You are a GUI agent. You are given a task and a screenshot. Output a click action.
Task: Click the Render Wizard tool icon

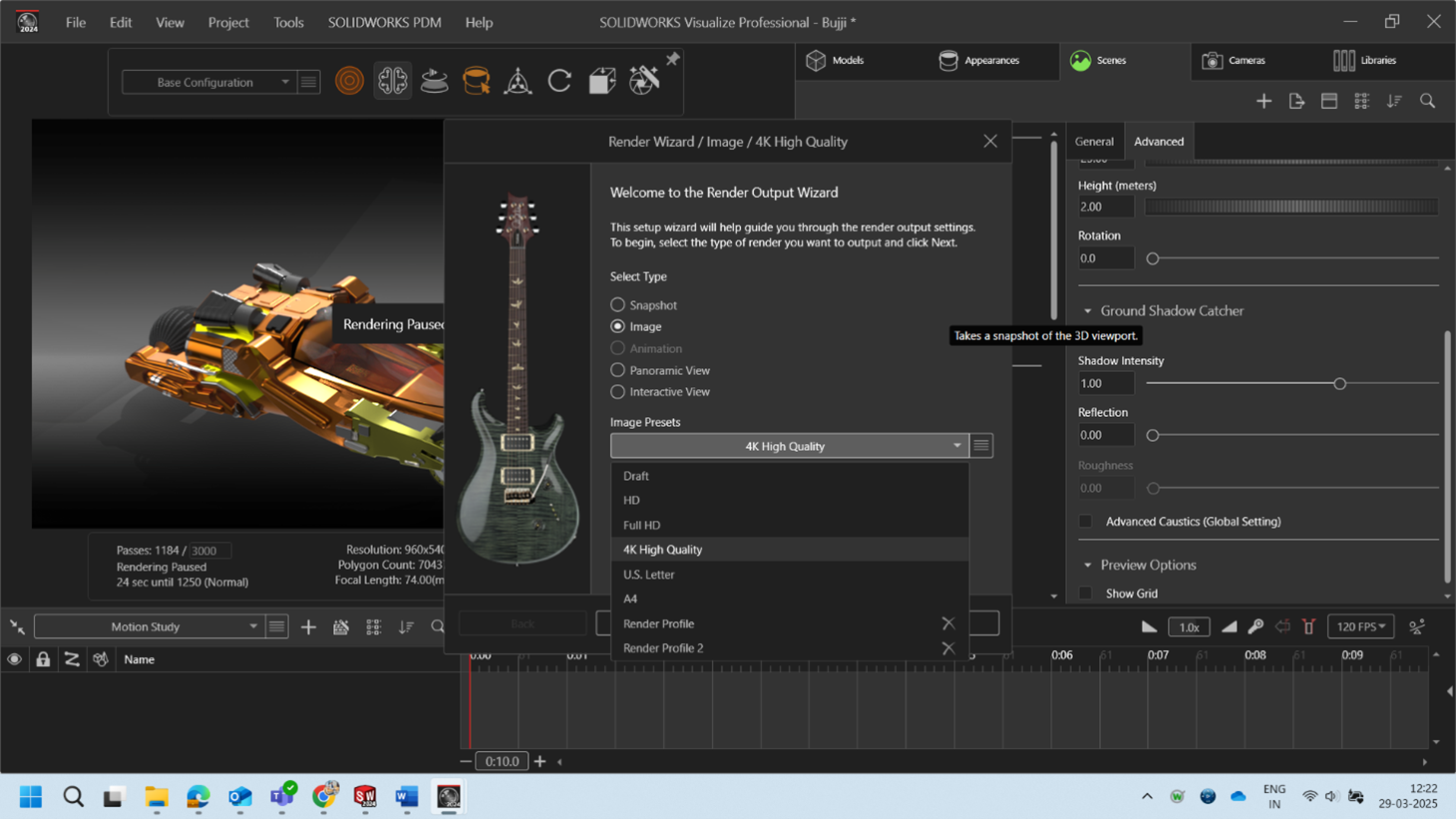[x=644, y=81]
